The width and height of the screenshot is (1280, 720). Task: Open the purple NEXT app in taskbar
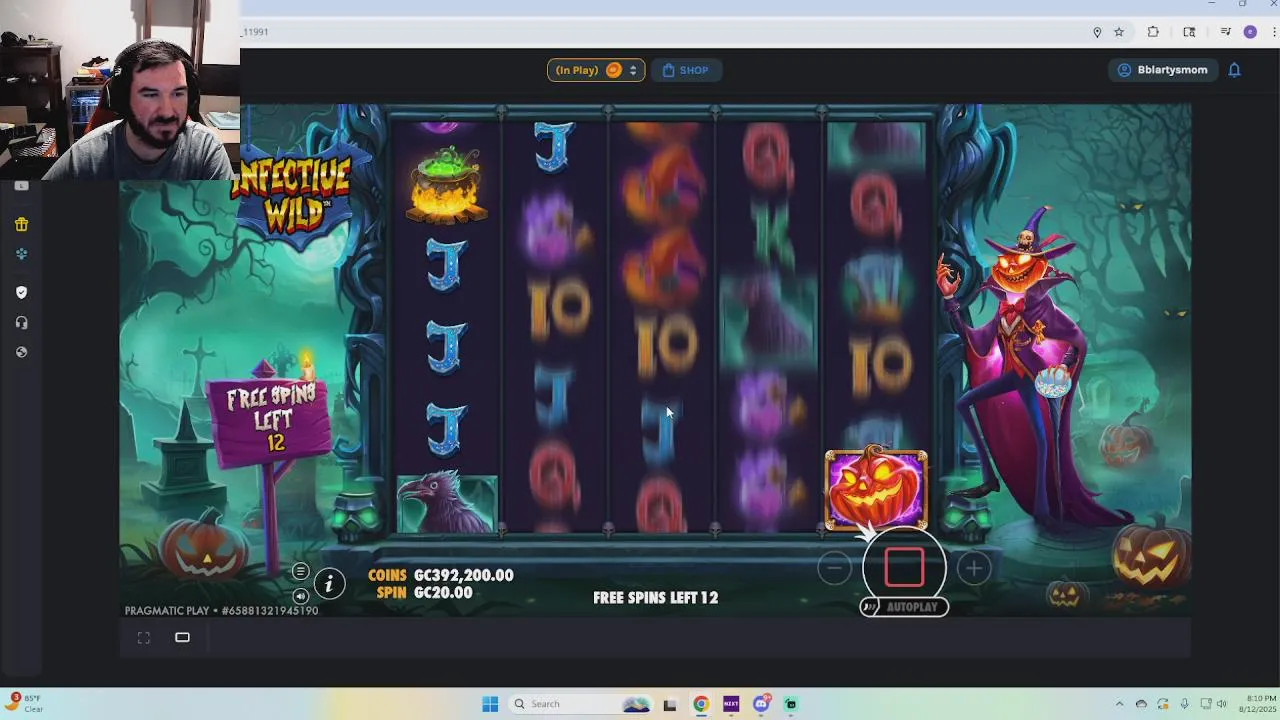[x=731, y=704]
